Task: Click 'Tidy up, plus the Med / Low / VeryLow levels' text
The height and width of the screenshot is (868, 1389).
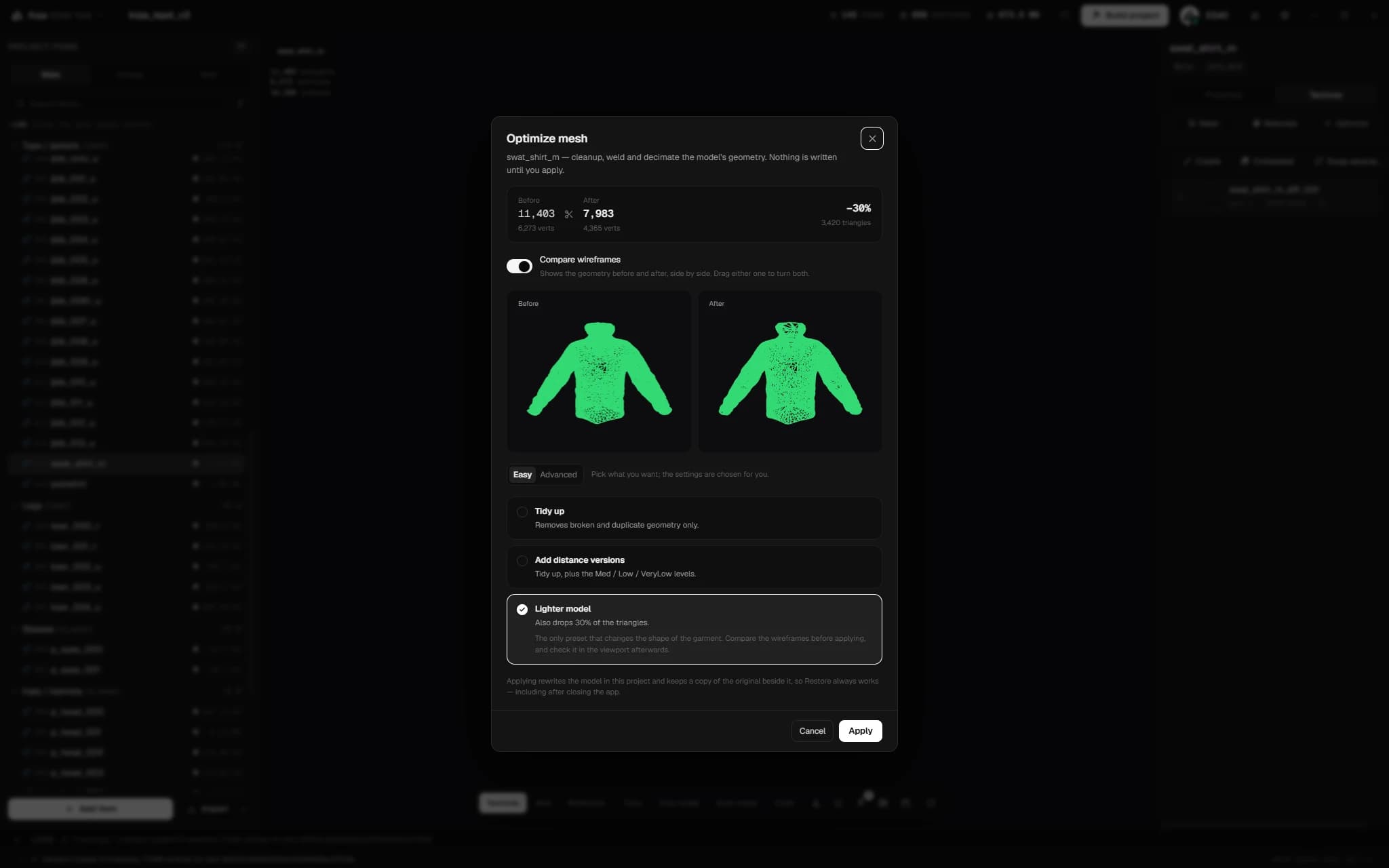Action: [x=615, y=574]
